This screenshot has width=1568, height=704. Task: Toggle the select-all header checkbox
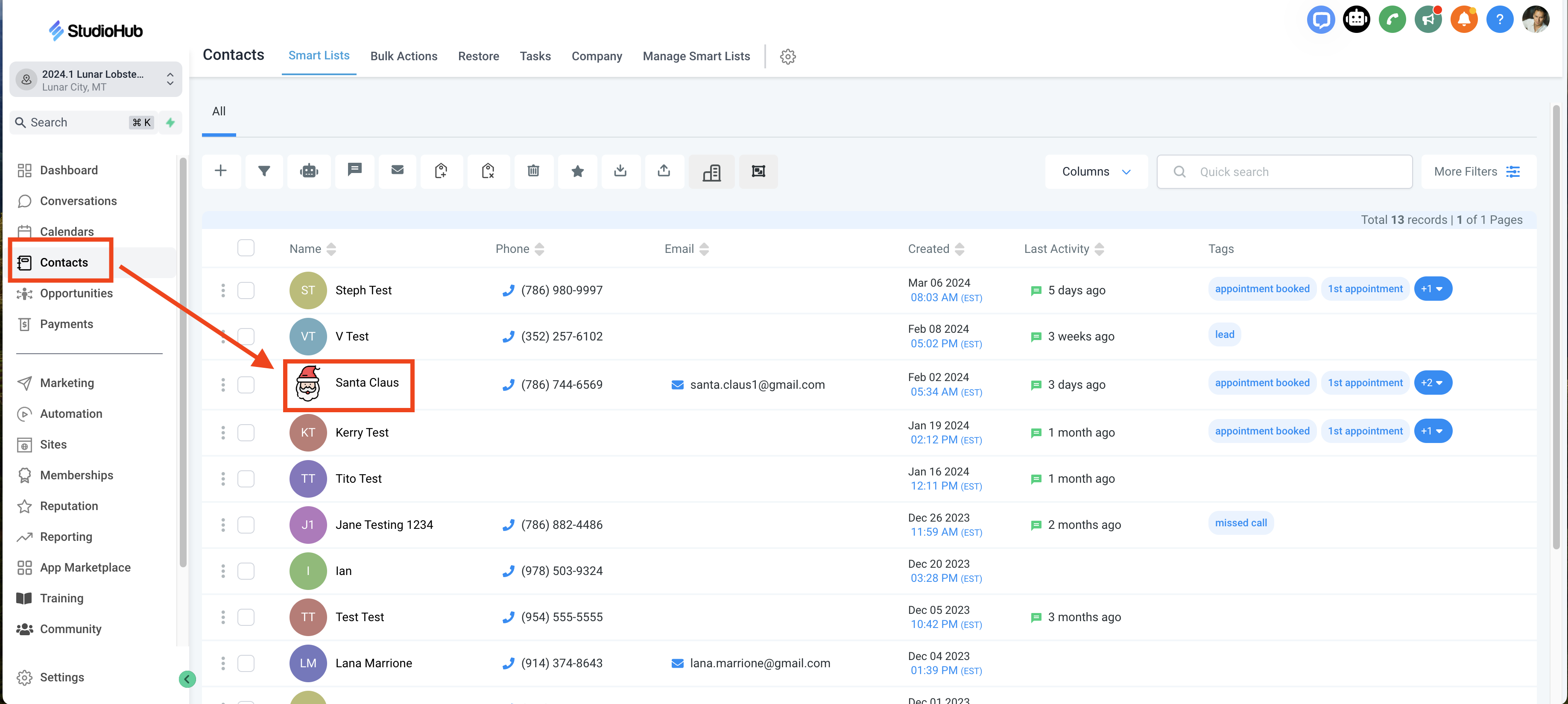[x=246, y=249]
